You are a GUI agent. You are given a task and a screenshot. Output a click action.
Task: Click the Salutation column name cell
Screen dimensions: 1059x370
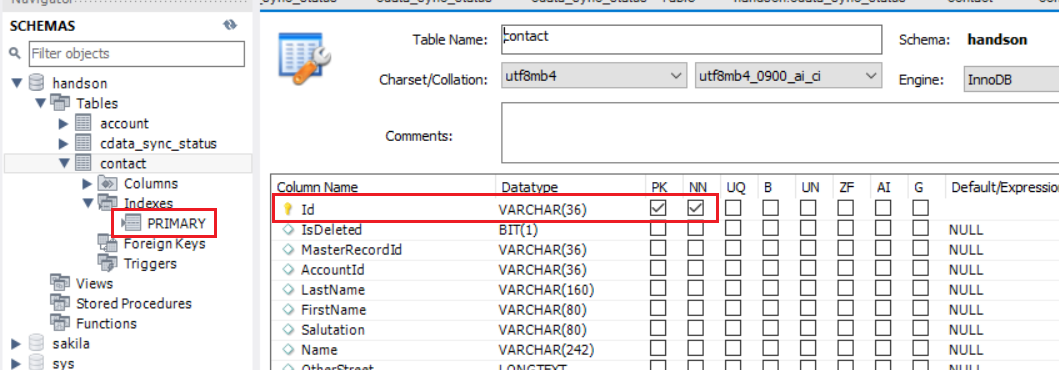point(333,329)
